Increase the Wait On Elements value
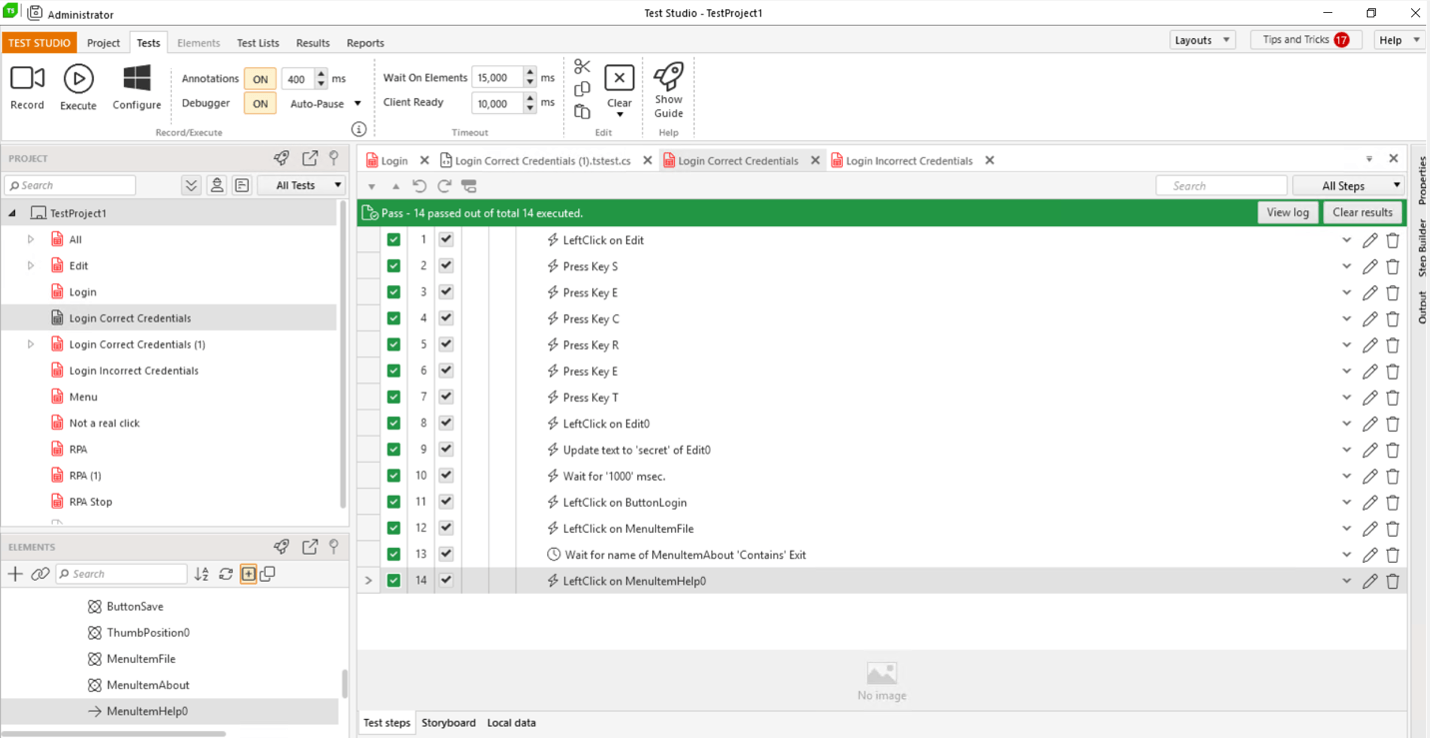 [530, 73]
